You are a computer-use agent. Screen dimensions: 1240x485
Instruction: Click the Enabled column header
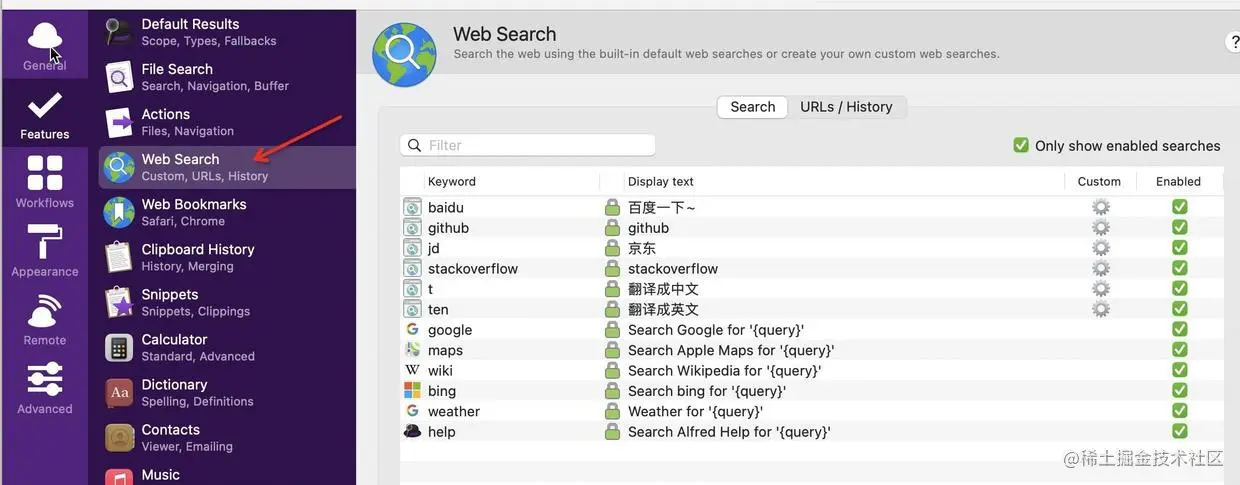[1178, 181]
